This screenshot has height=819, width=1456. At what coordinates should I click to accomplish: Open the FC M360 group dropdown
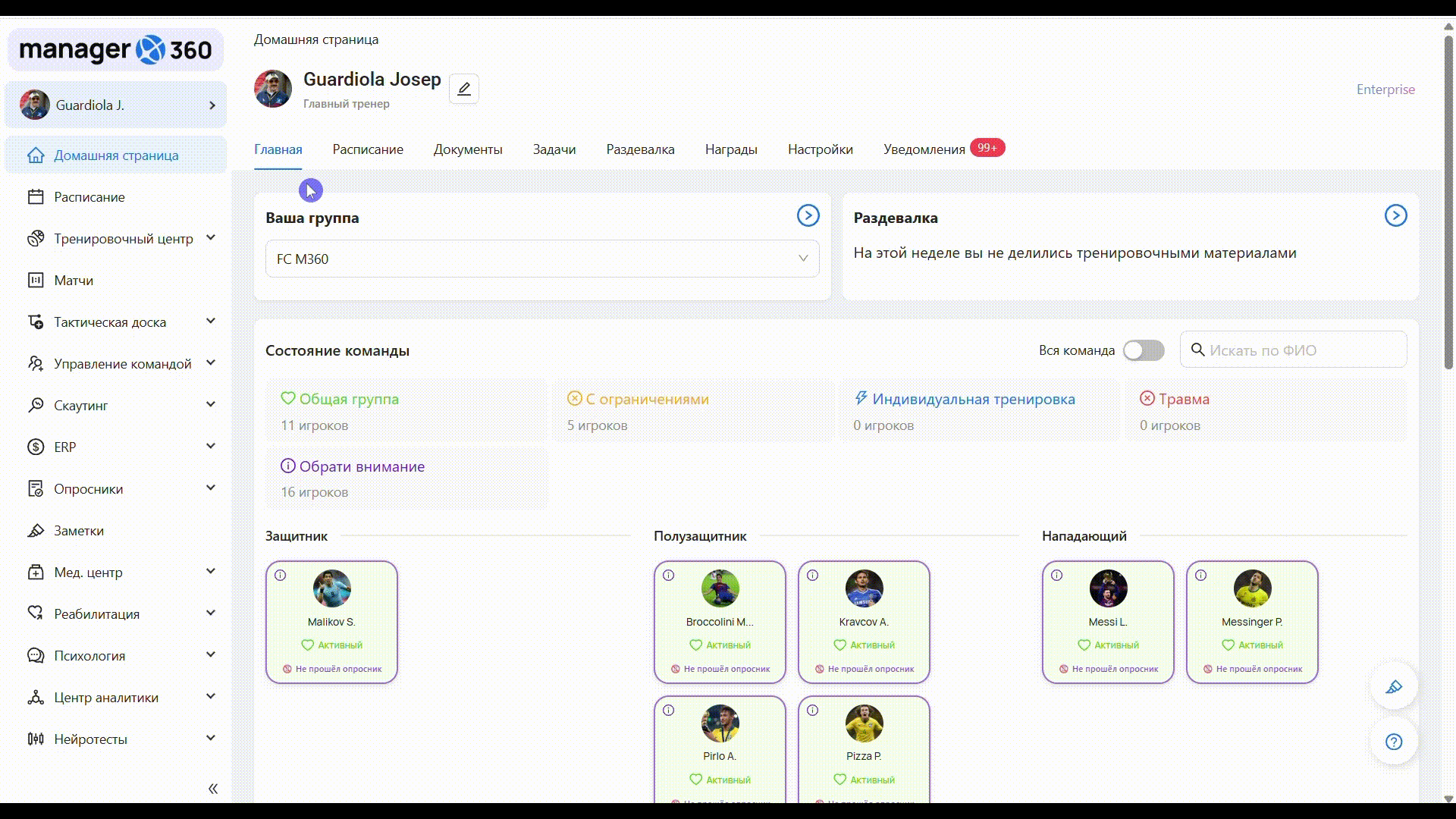click(x=542, y=259)
